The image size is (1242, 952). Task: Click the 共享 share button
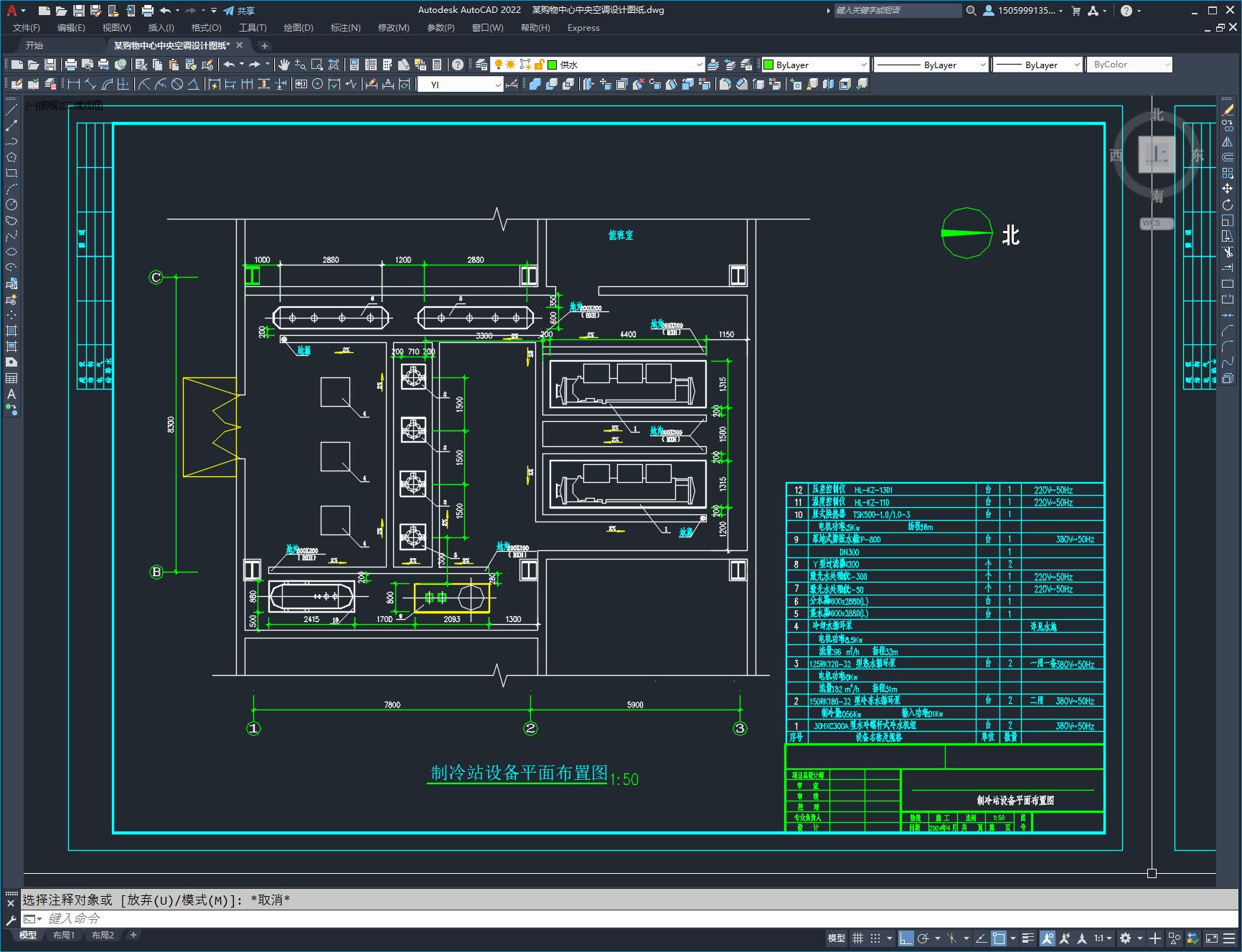[x=239, y=11]
